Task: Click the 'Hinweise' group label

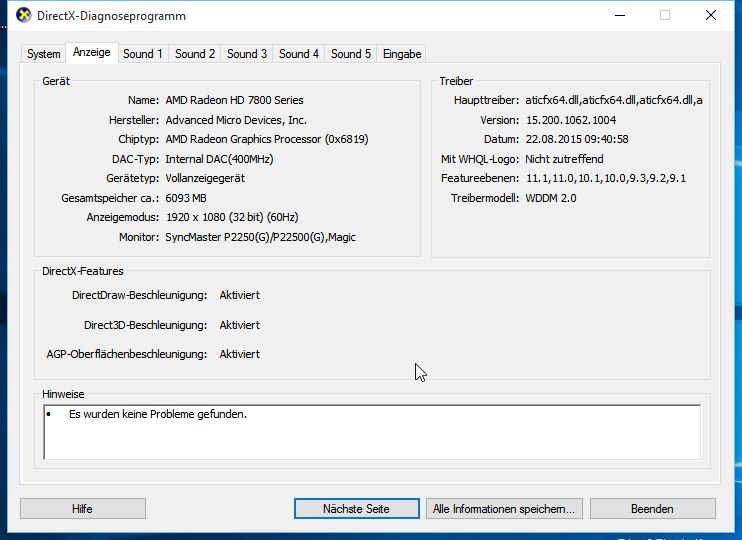Action: click(63, 394)
